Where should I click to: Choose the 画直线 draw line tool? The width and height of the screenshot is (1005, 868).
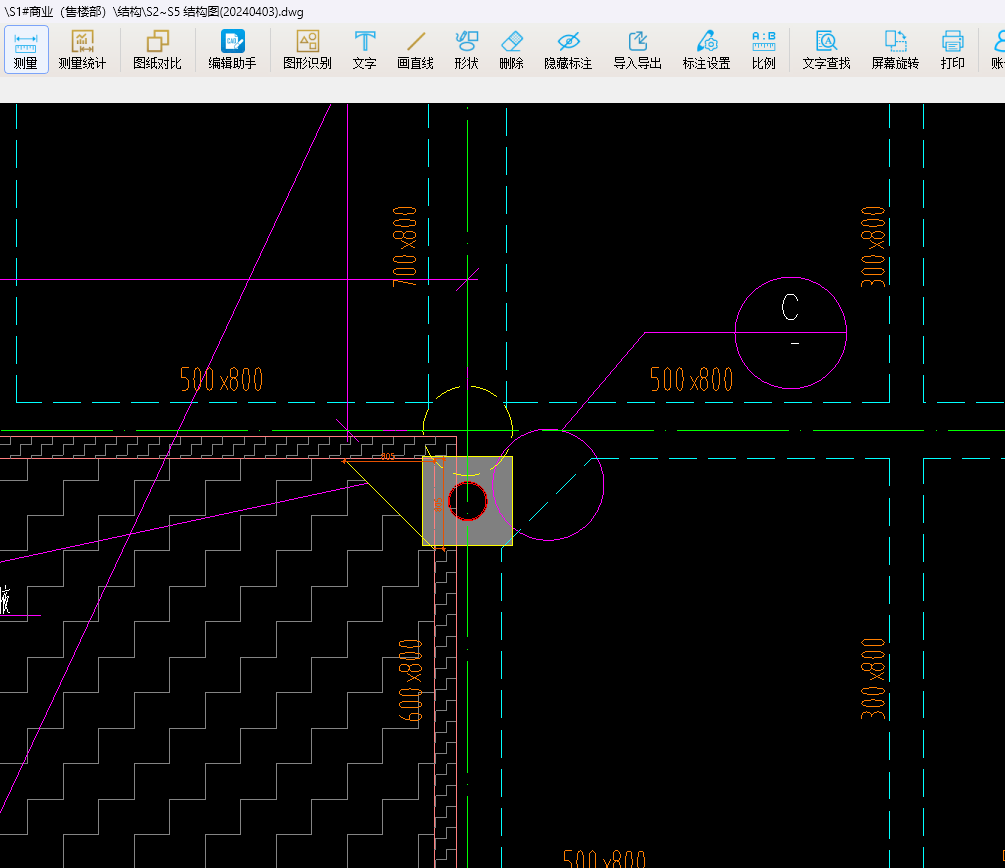pyautogui.click(x=415, y=50)
